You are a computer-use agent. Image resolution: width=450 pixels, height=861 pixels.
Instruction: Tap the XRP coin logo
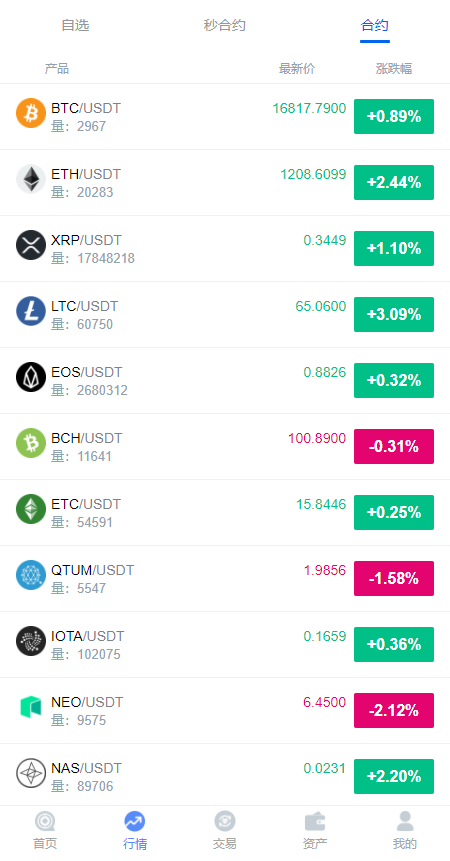click(x=31, y=245)
